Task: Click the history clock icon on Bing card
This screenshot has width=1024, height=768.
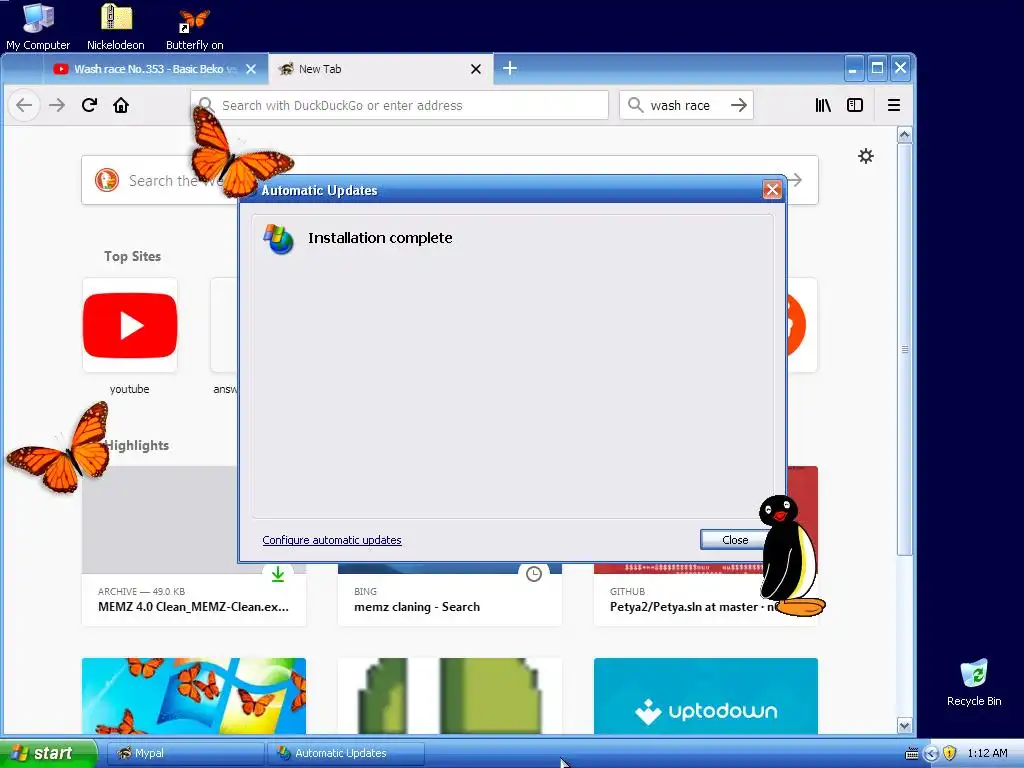Action: click(x=534, y=574)
